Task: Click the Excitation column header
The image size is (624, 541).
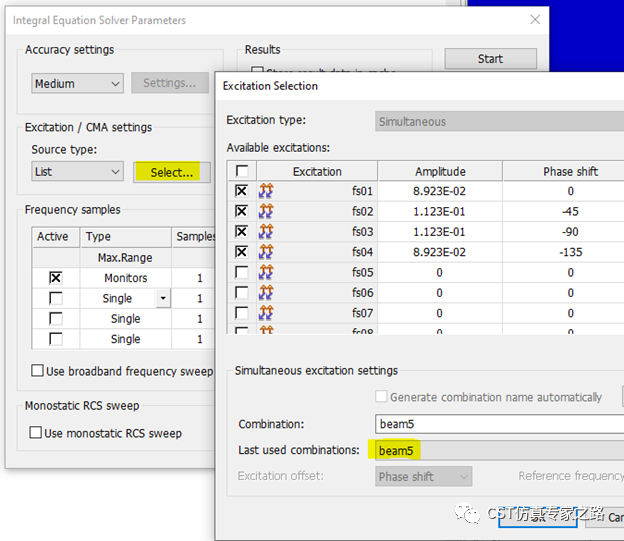Action: [x=317, y=171]
